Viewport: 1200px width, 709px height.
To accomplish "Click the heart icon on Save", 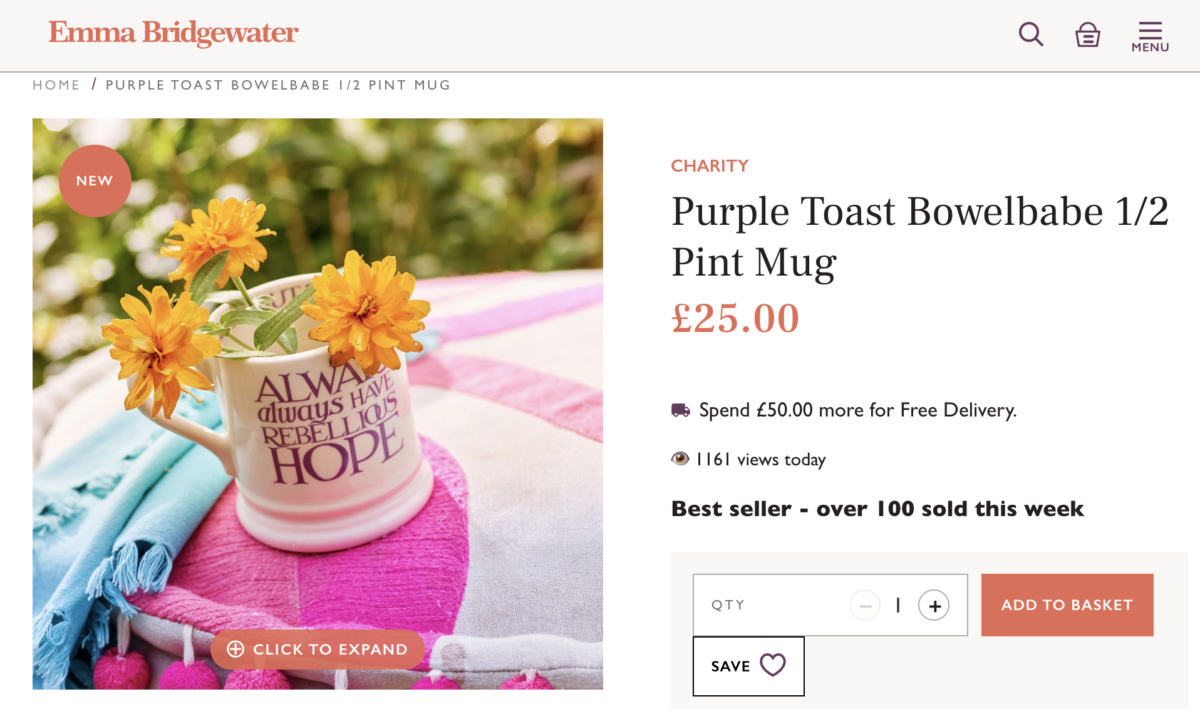I will pyautogui.click(x=773, y=665).
